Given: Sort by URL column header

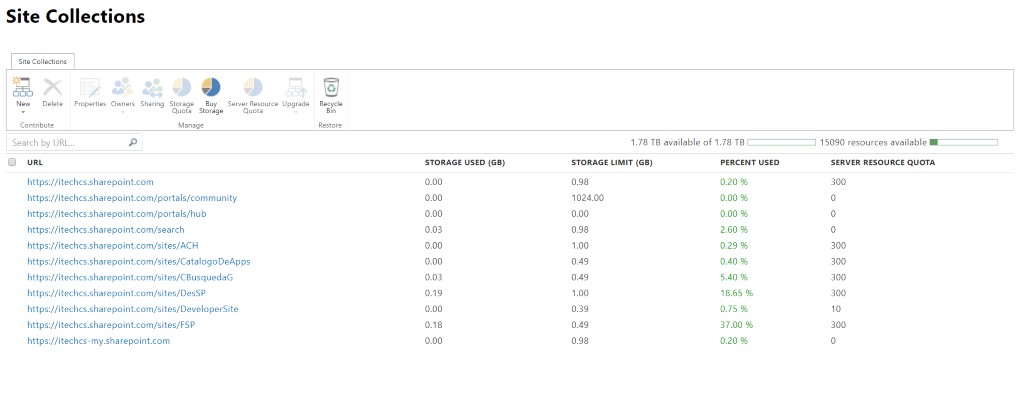Looking at the screenshot, I should click(x=35, y=162).
